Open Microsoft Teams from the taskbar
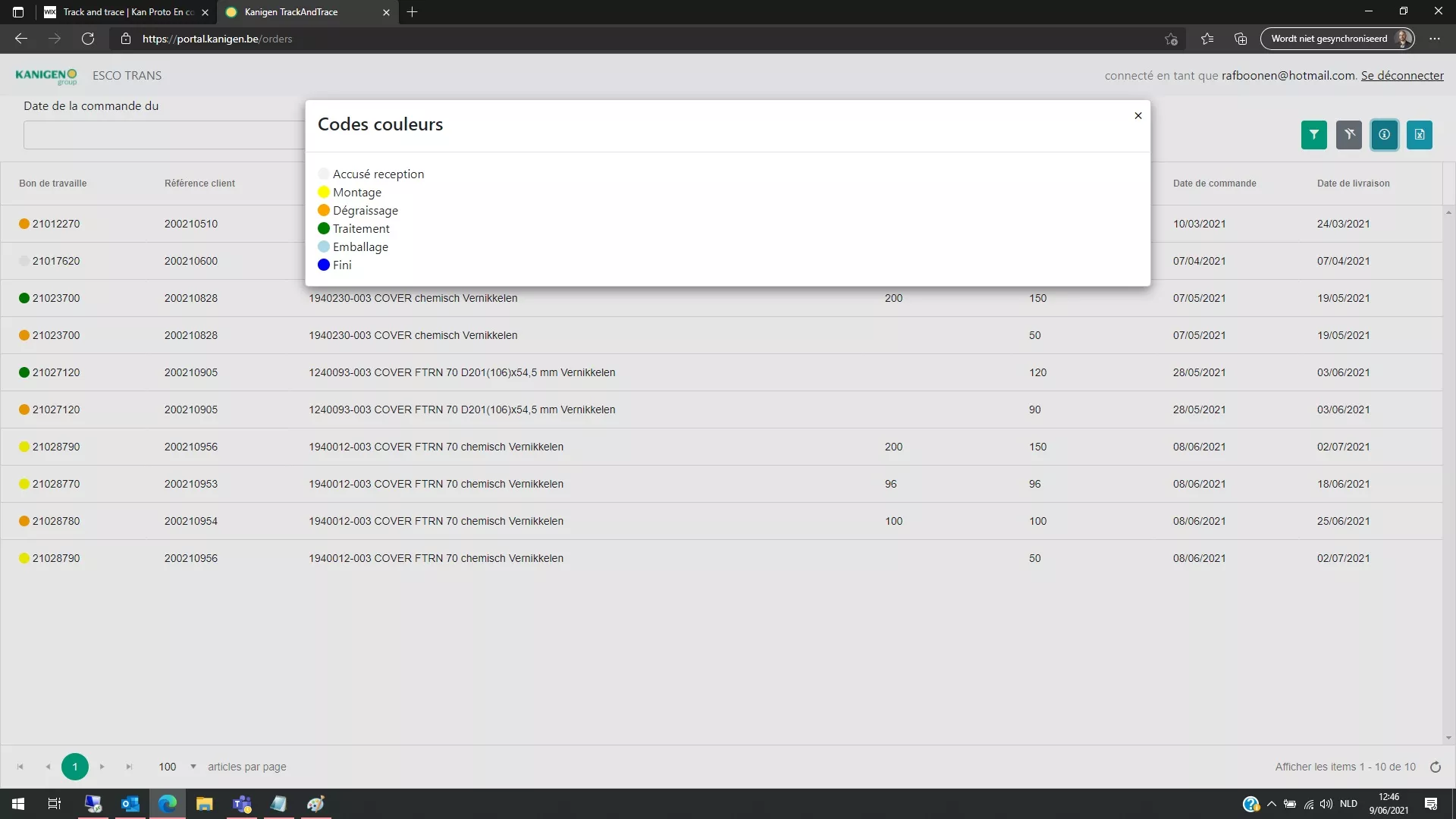This screenshot has width=1456, height=819. [x=242, y=804]
